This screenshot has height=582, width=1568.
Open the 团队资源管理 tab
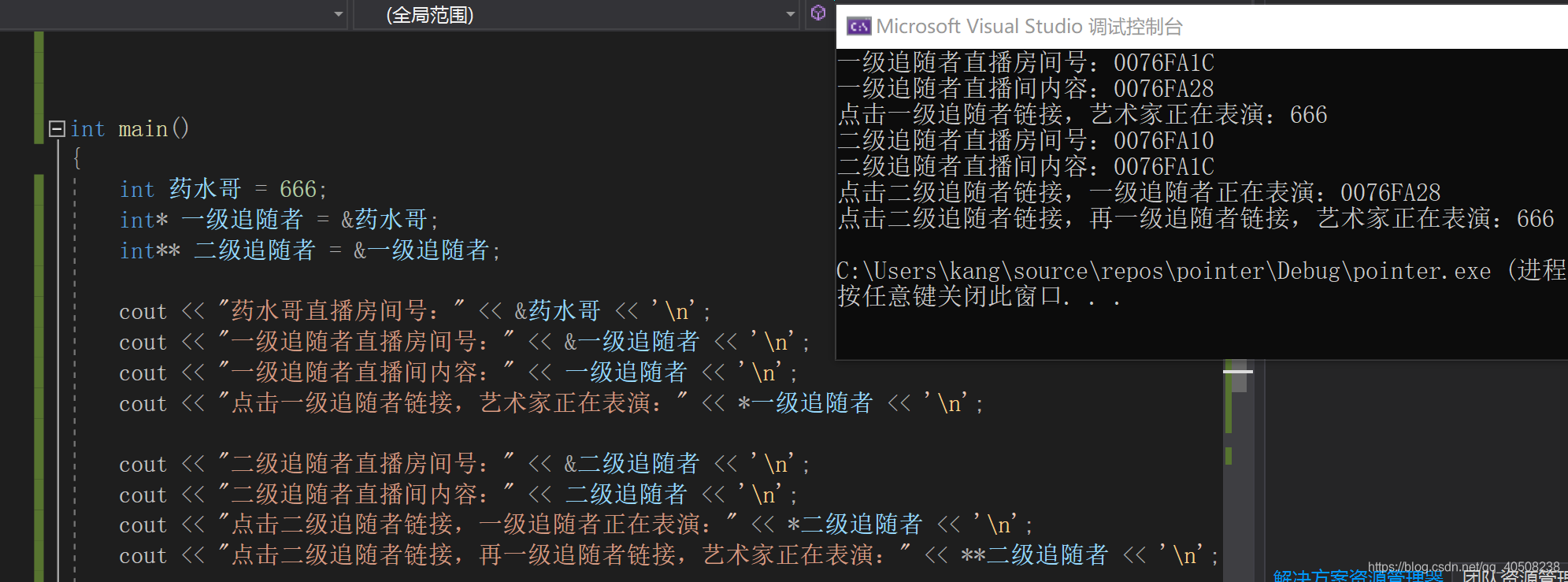[1514, 575]
